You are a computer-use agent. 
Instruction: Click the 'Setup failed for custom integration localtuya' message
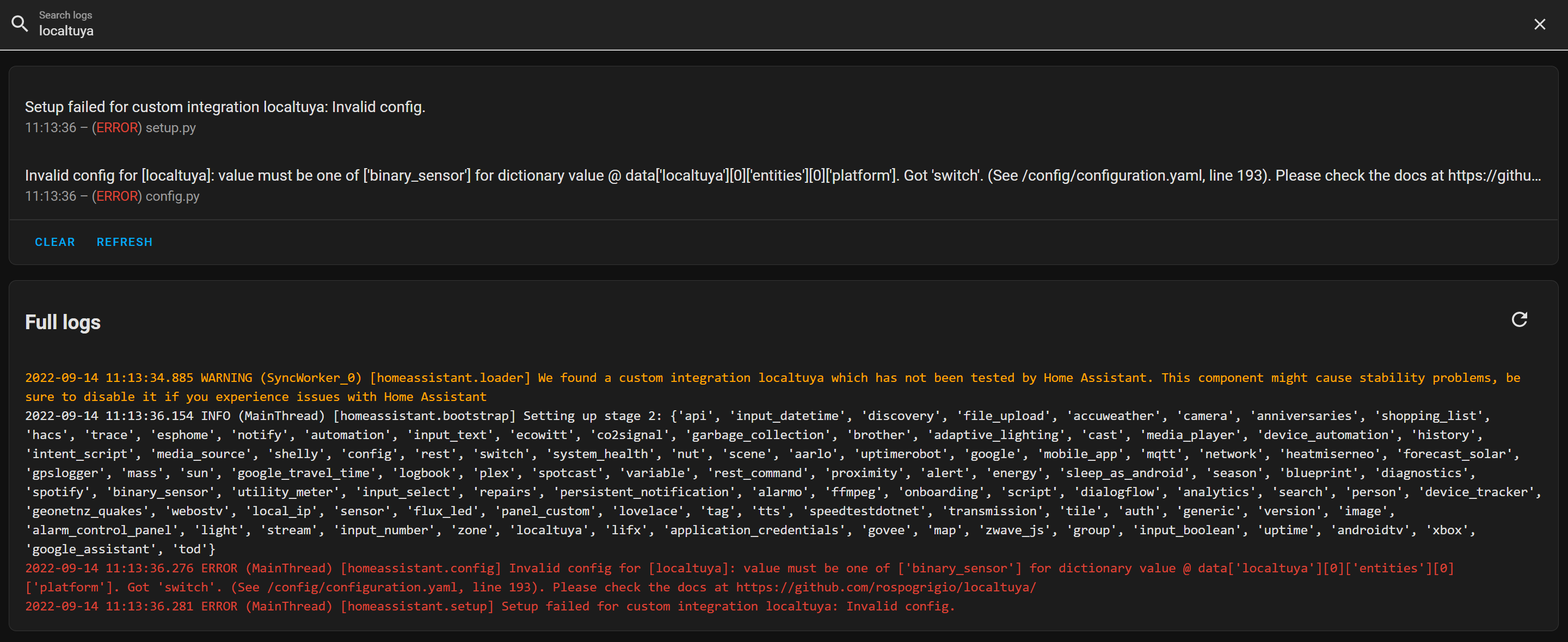[225, 107]
